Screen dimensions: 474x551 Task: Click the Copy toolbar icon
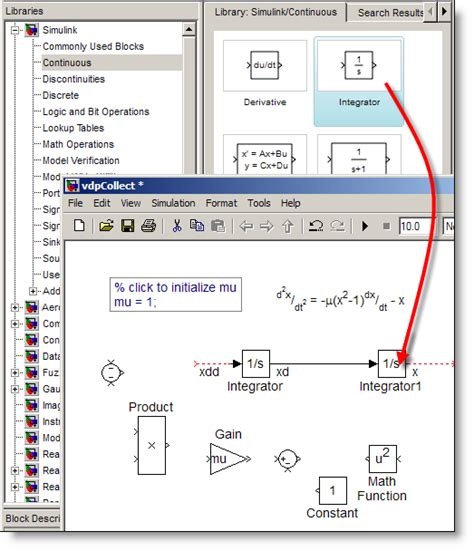click(197, 226)
